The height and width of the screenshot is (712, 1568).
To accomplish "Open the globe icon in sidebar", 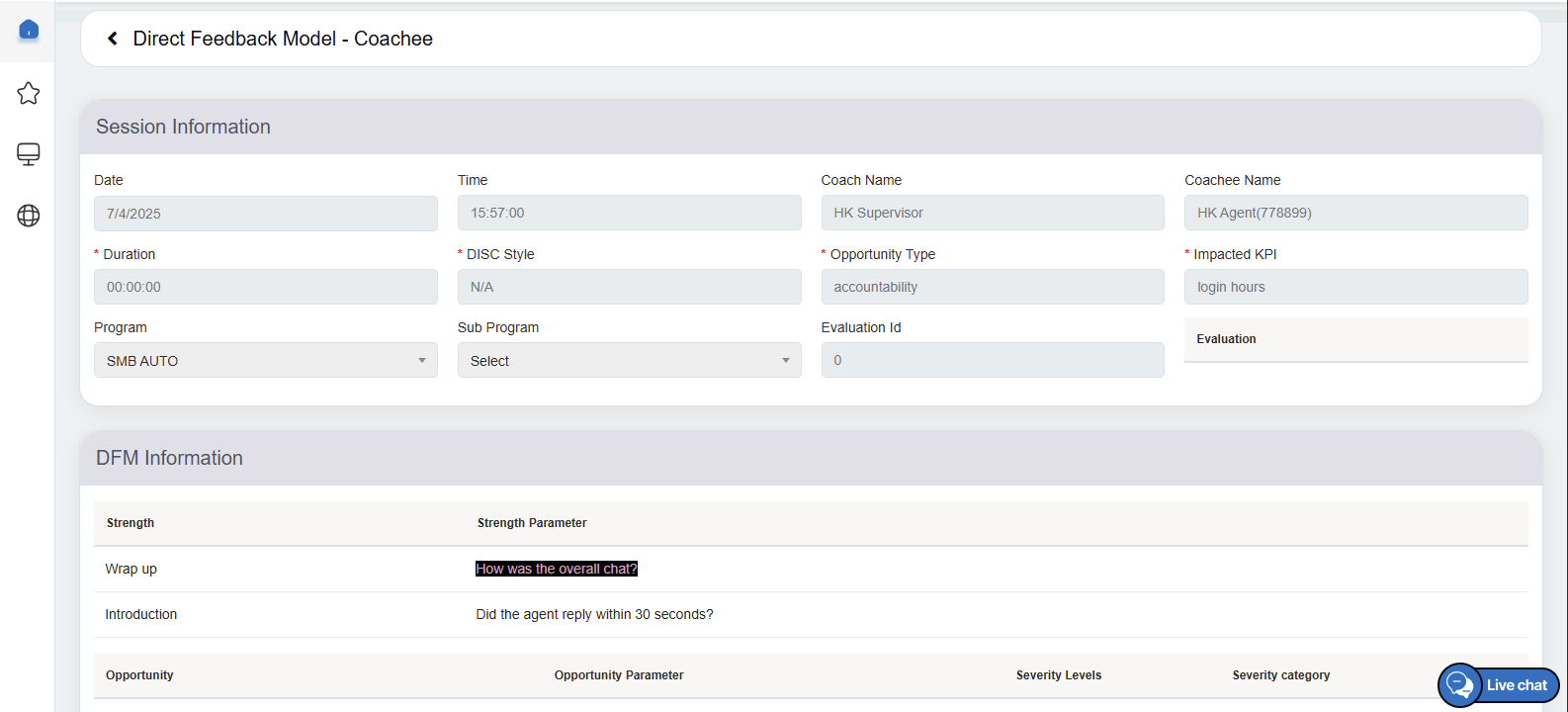I will click(29, 216).
